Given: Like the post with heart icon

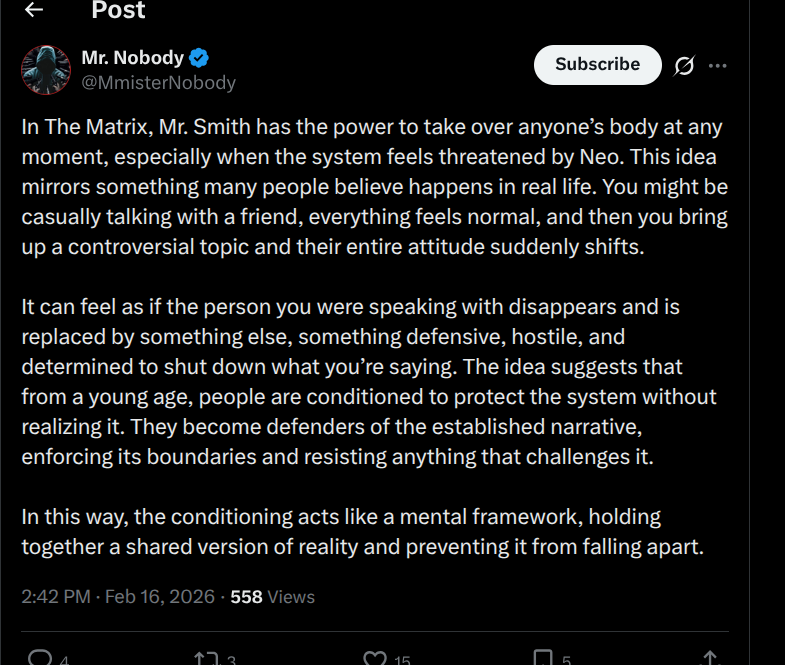Looking at the screenshot, I should point(374,658).
